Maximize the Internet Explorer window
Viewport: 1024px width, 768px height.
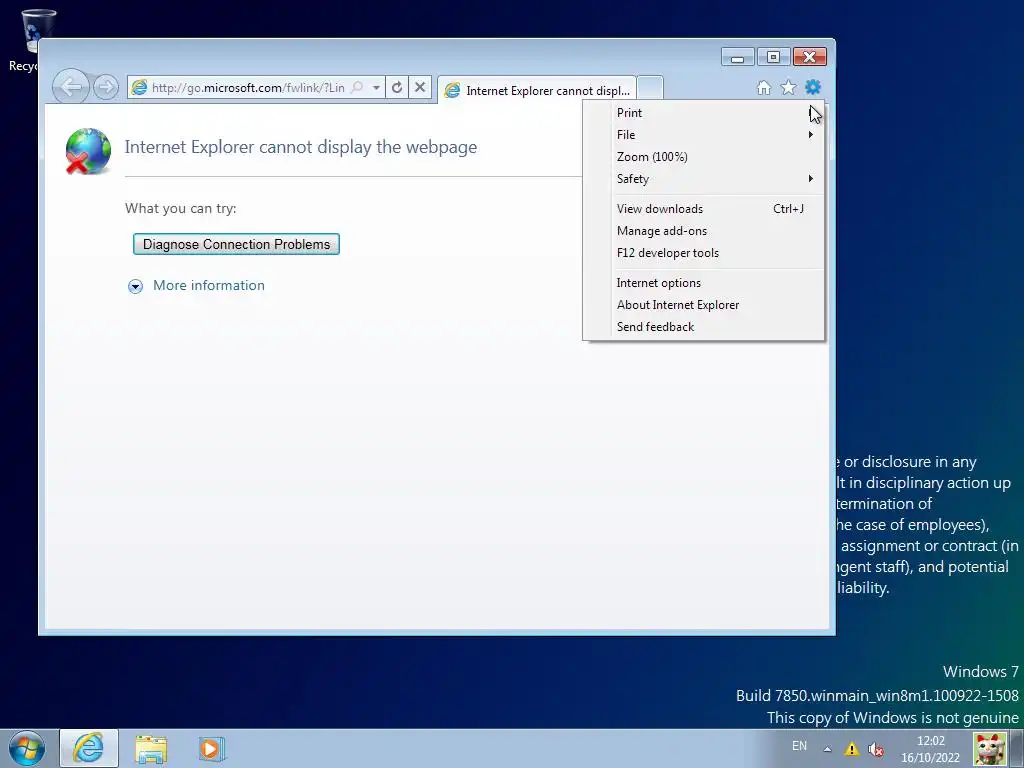(773, 57)
